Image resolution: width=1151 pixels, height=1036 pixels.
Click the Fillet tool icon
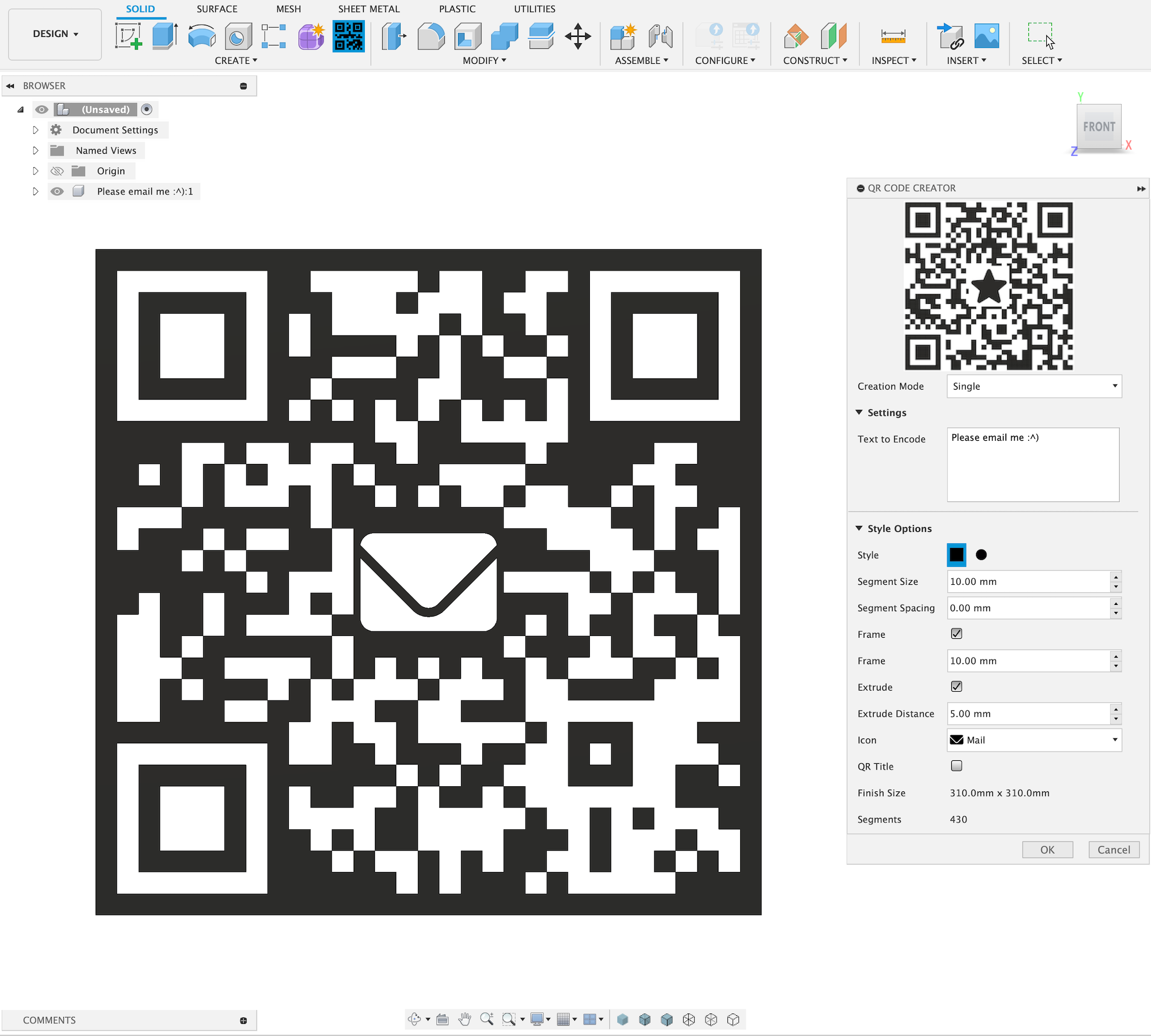pos(431,36)
